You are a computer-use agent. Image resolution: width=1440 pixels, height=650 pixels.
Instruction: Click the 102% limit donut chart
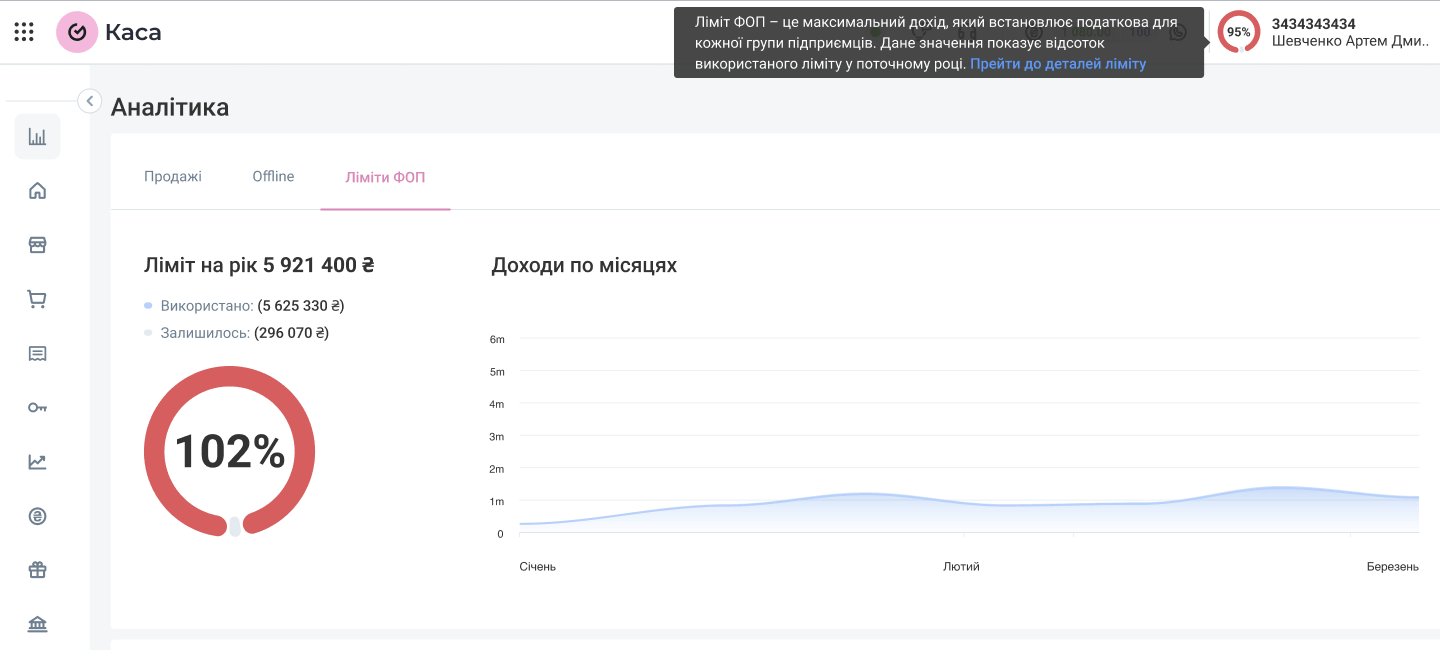(230, 451)
